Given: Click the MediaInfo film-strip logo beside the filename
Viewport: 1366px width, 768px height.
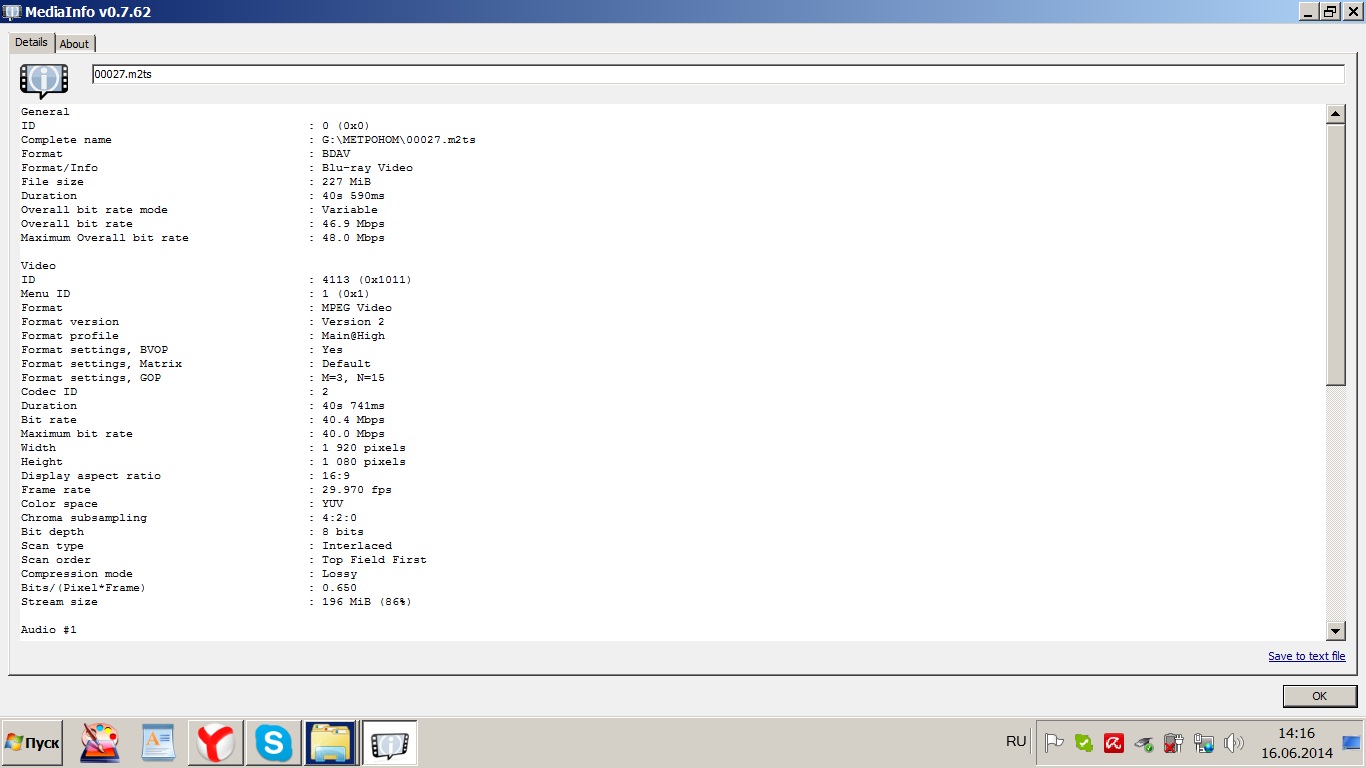Looking at the screenshot, I should [x=44, y=80].
